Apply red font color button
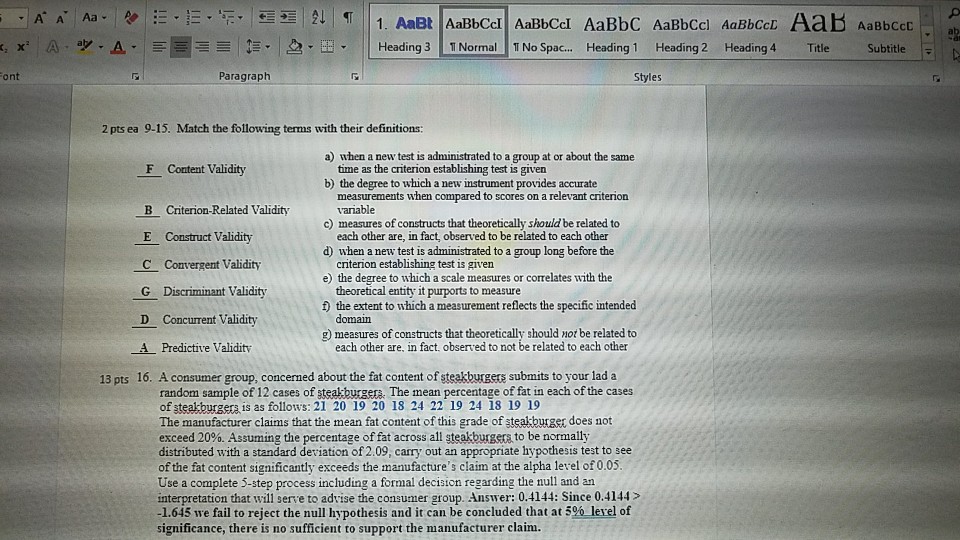Screen dimensions: 960x540 click(118, 47)
